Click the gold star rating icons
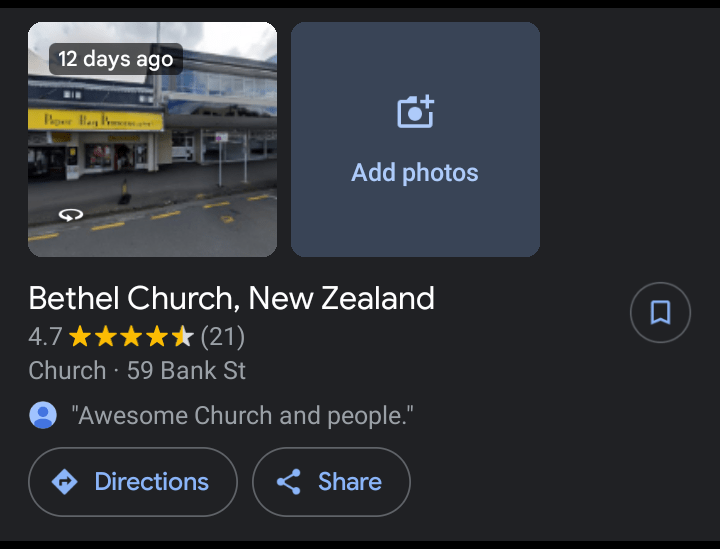Viewport: 720px width, 549px height. 130,336
